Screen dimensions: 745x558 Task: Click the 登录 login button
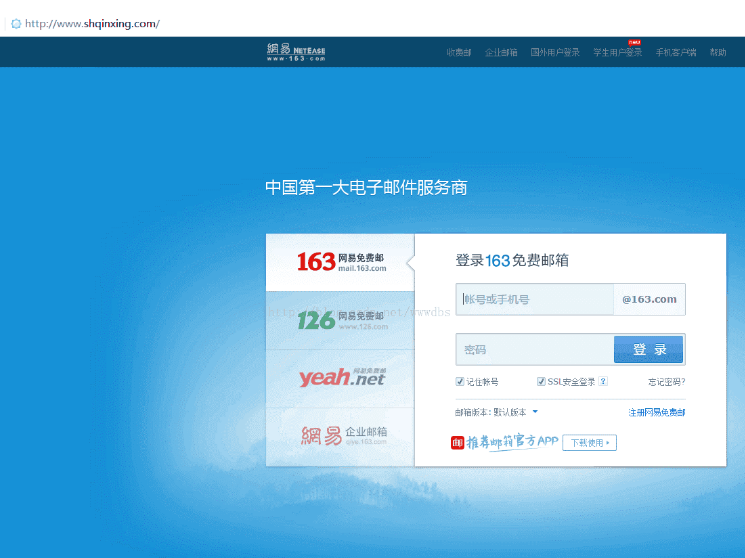(649, 349)
